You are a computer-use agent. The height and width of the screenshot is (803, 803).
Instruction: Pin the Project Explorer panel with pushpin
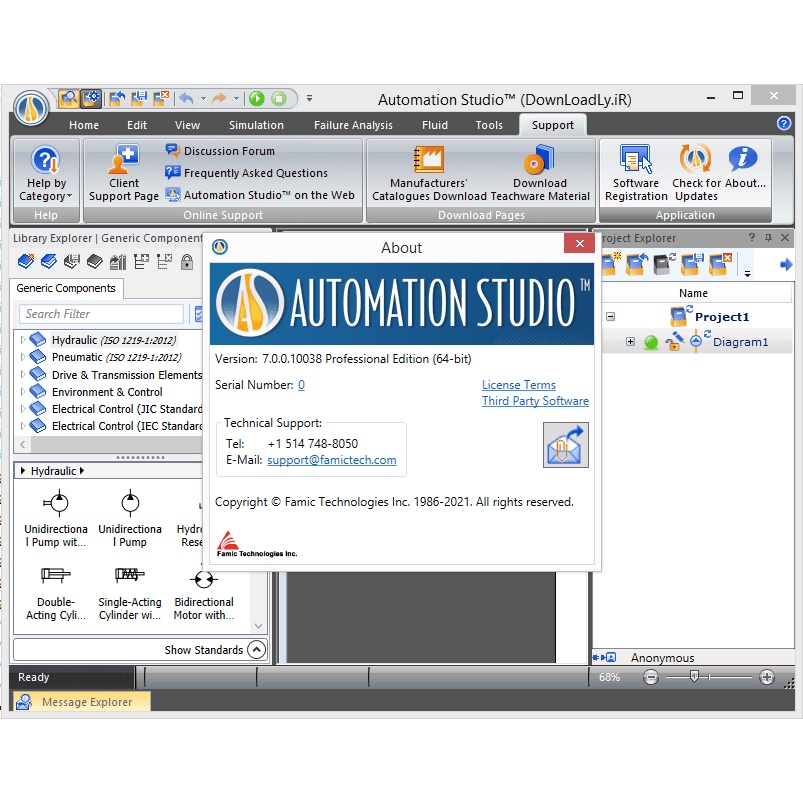[768, 238]
